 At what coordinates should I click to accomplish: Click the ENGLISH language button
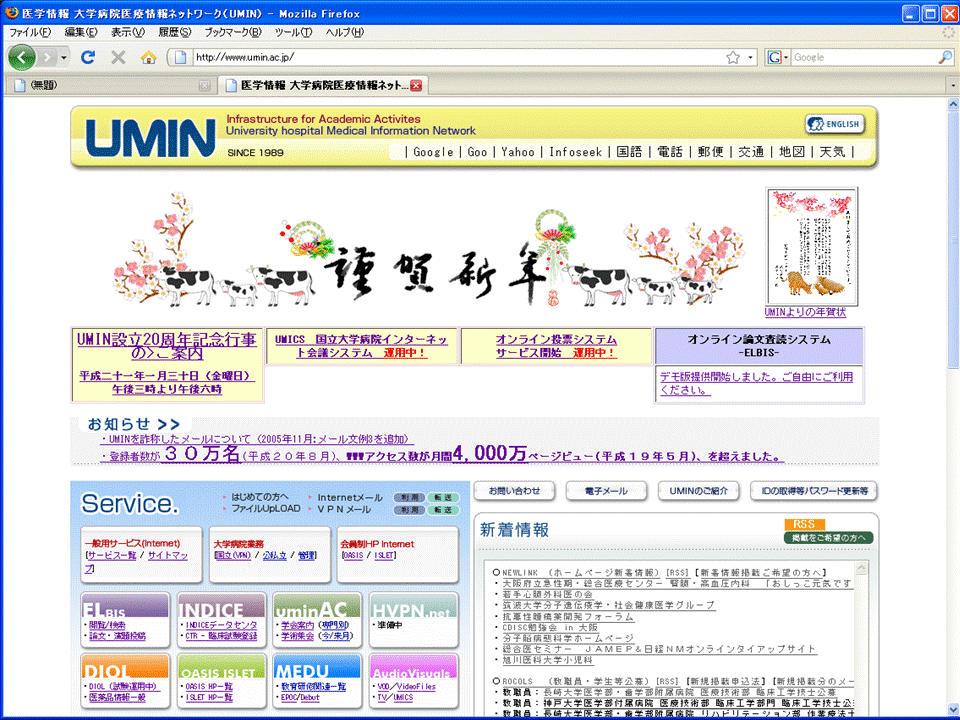834,124
